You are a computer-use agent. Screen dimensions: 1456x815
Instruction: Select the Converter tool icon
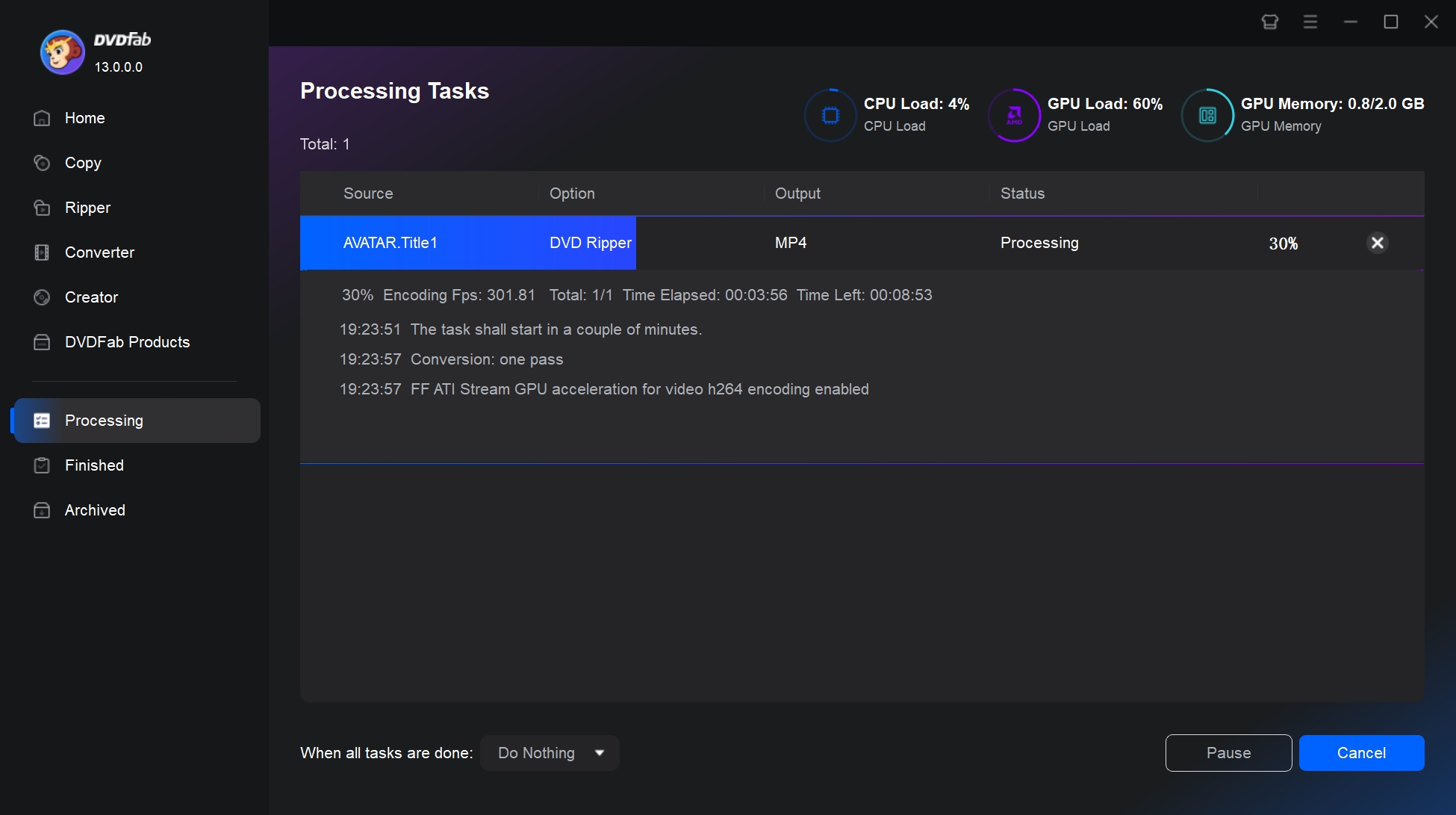click(x=41, y=253)
